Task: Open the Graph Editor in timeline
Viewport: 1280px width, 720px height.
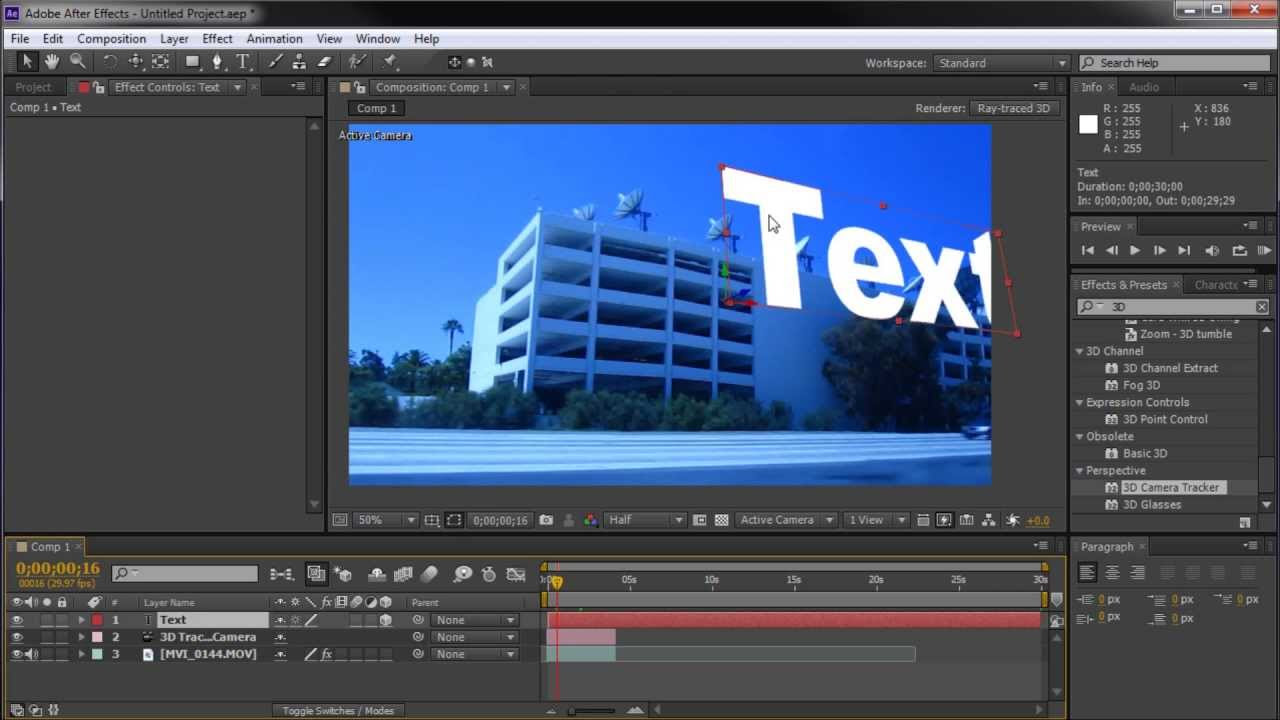Action: pyautogui.click(x=516, y=574)
